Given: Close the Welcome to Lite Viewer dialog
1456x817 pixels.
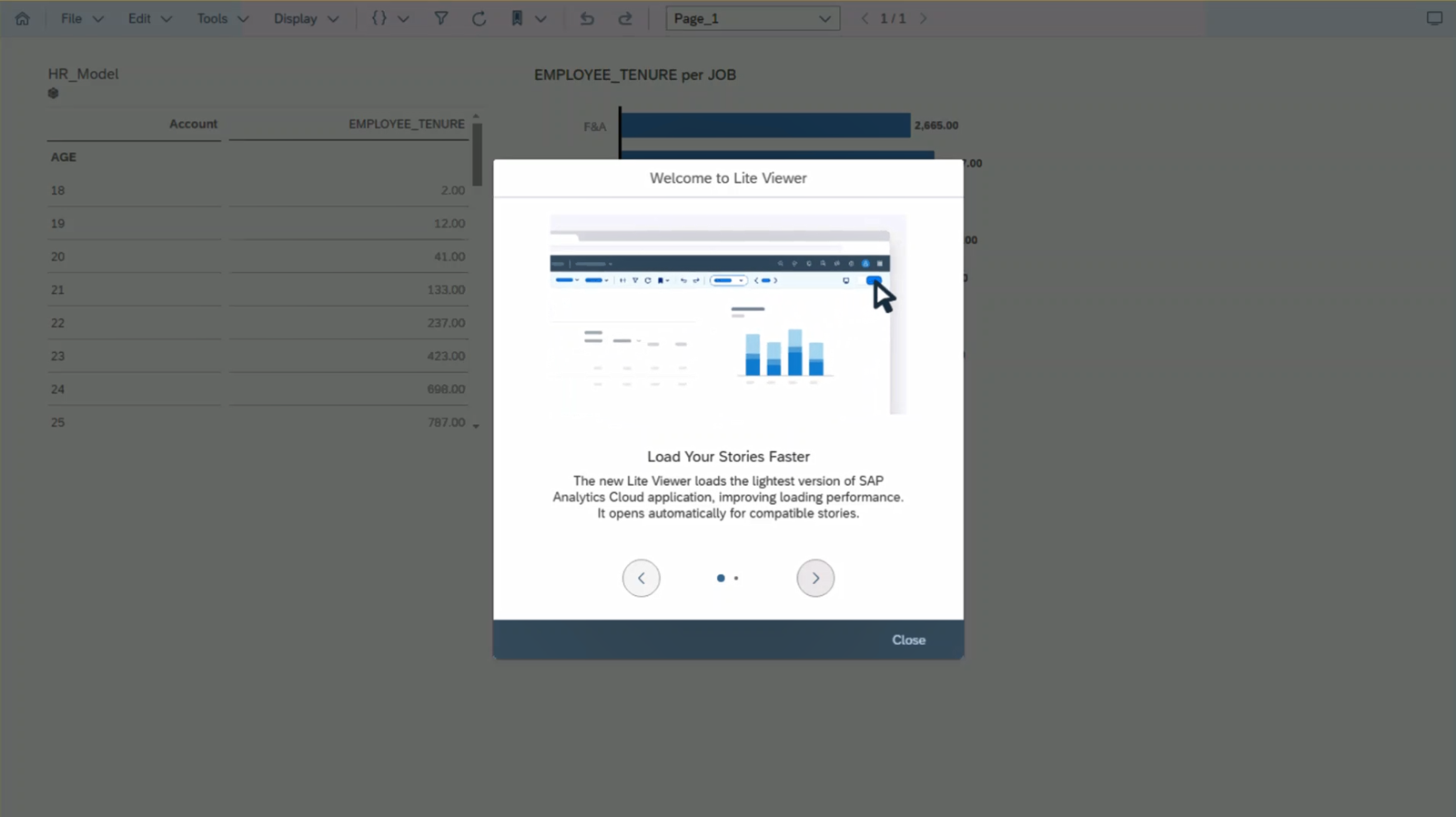Looking at the screenshot, I should [908, 640].
